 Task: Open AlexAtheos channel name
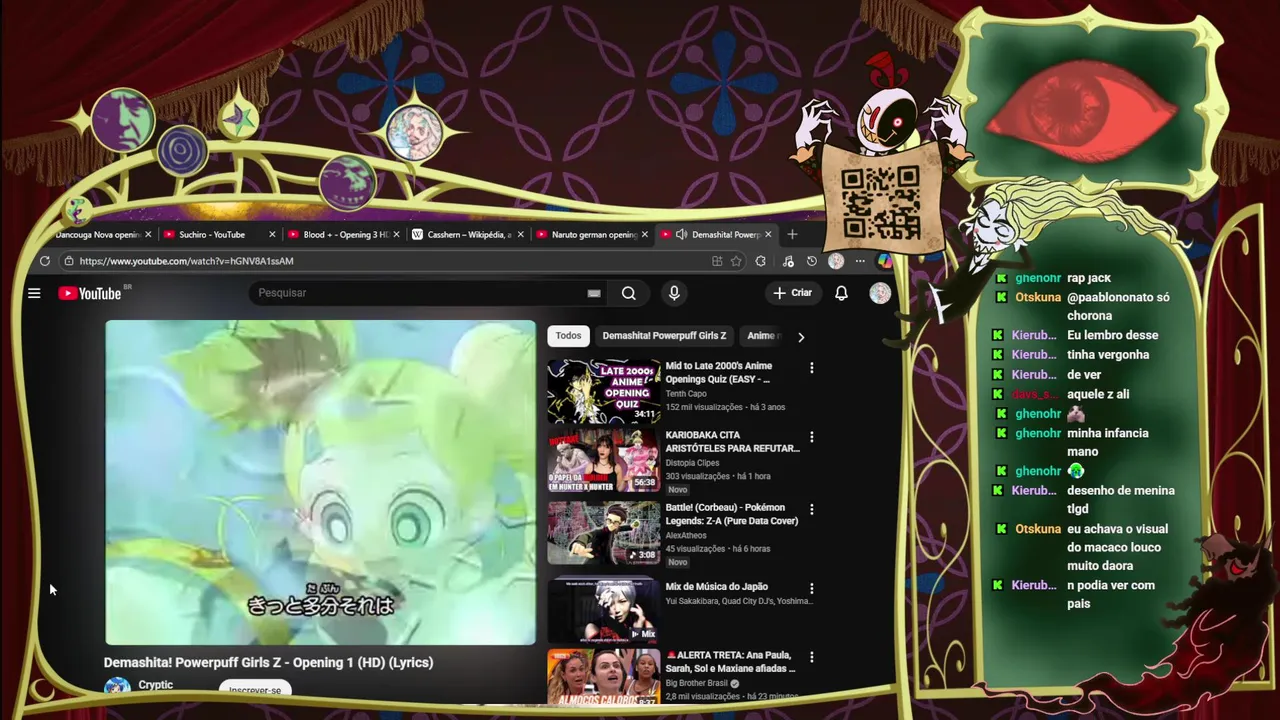(x=686, y=536)
